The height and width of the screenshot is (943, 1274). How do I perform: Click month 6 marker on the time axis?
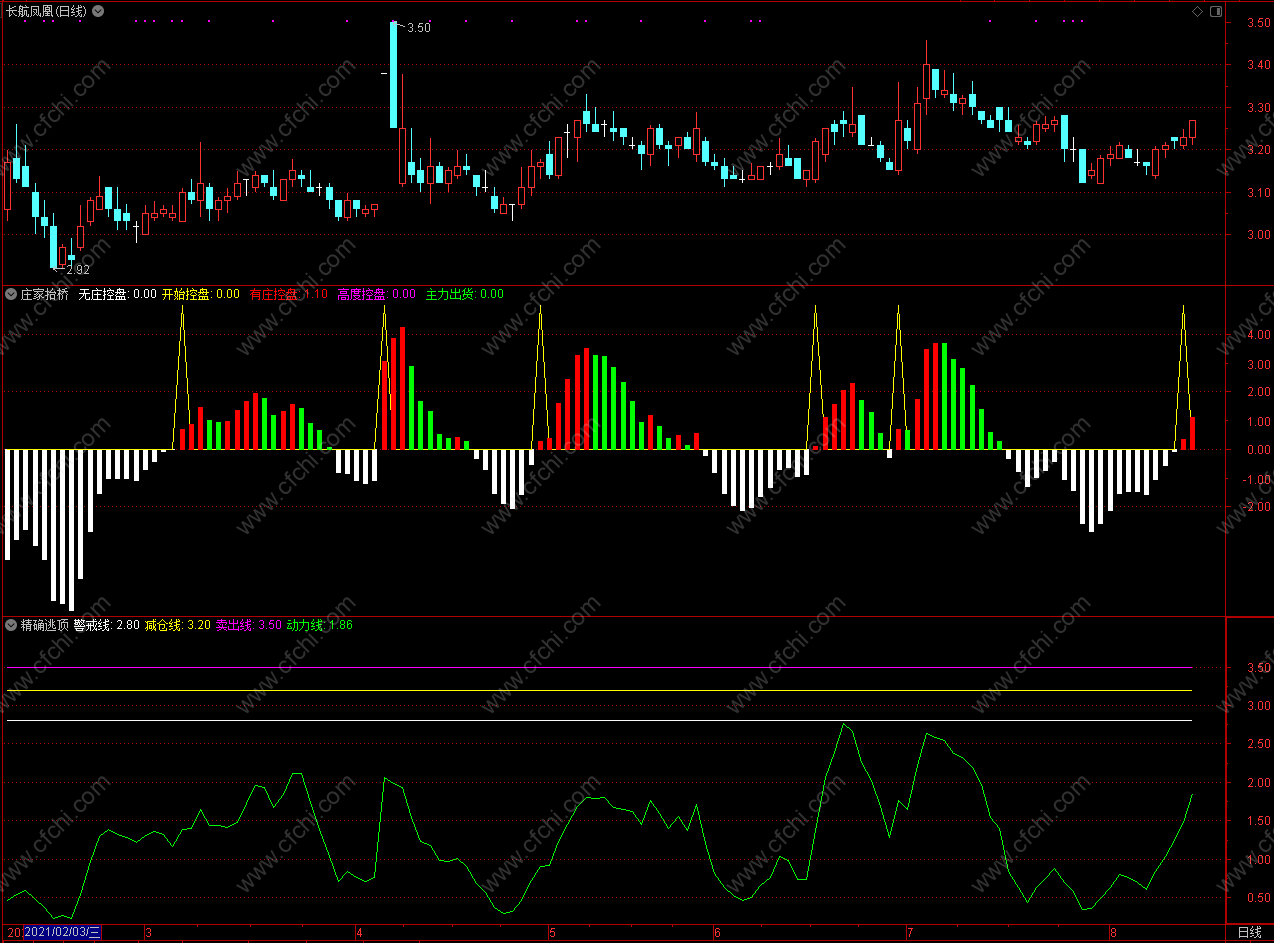point(717,933)
